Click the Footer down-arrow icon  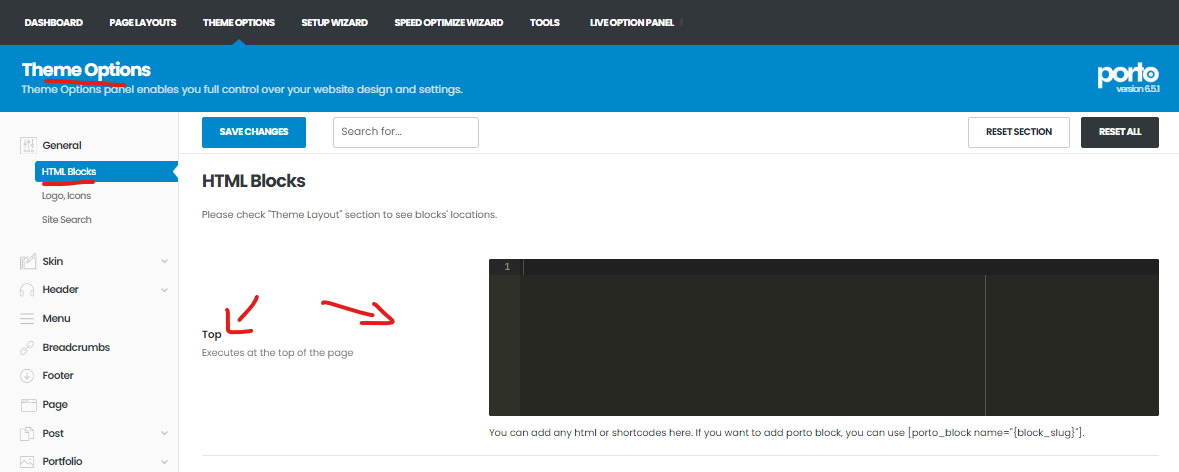(x=28, y=376)
